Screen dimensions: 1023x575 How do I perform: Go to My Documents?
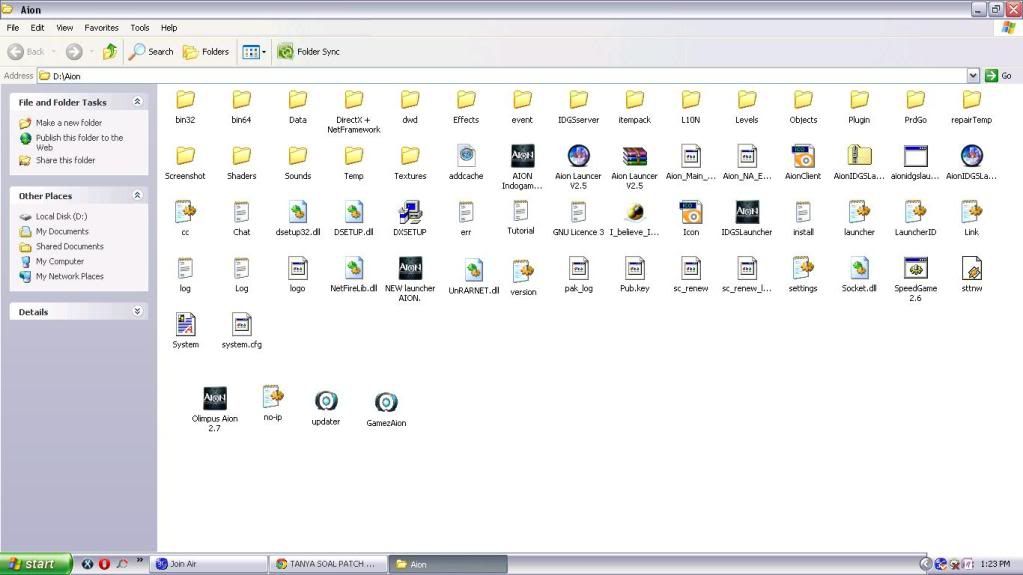[62, 231]
